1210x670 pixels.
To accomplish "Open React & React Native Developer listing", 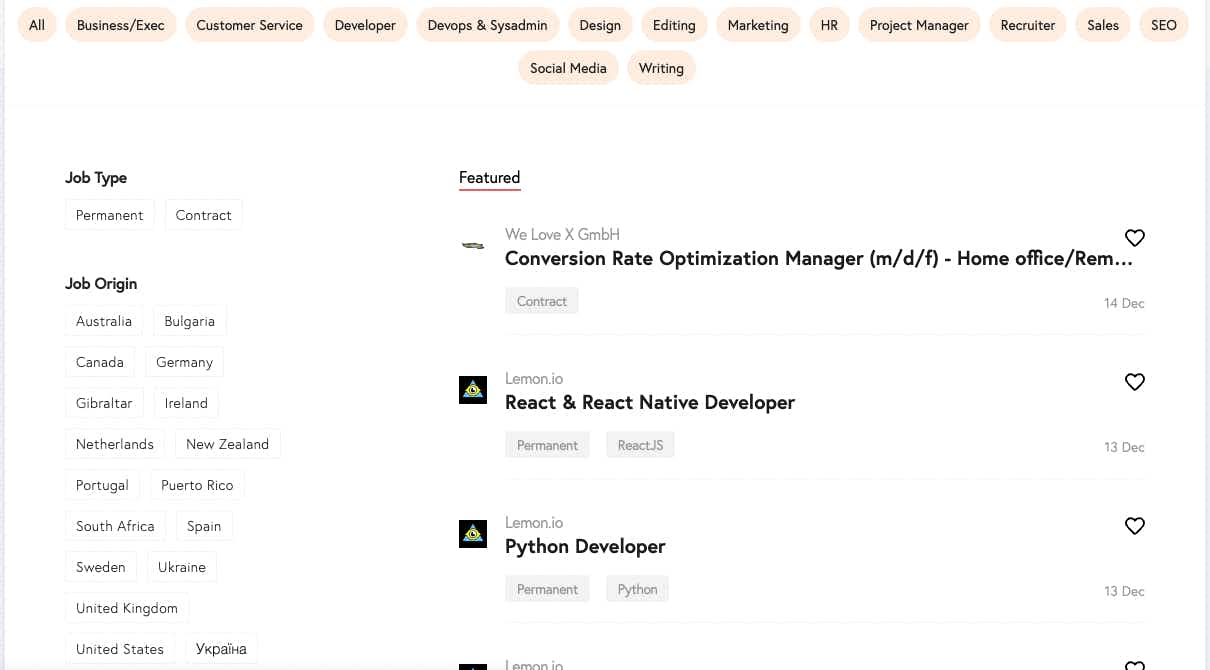I will coord(650,402).
